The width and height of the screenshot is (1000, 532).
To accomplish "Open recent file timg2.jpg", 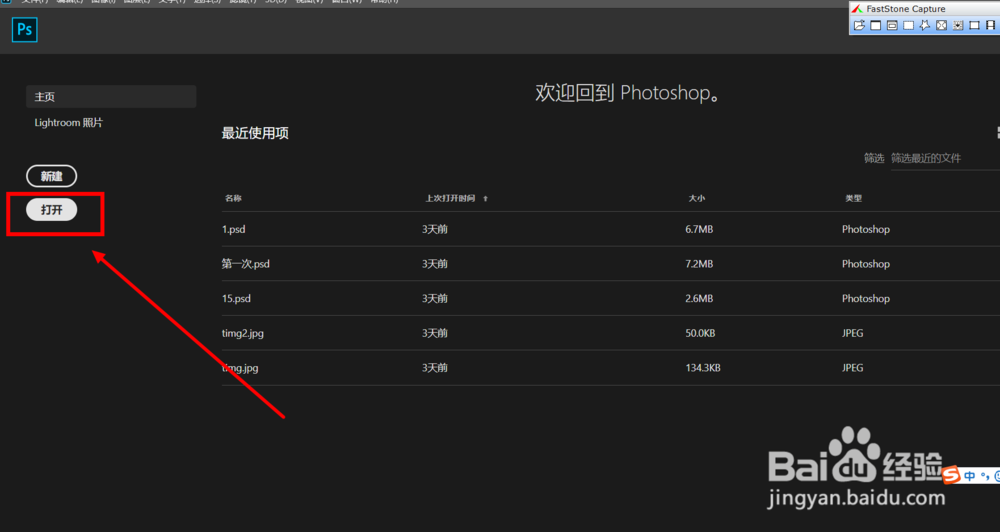I will 242,333.
